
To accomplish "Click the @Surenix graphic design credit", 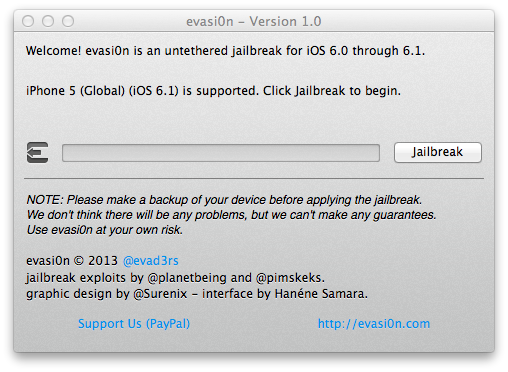I will 160,294.
